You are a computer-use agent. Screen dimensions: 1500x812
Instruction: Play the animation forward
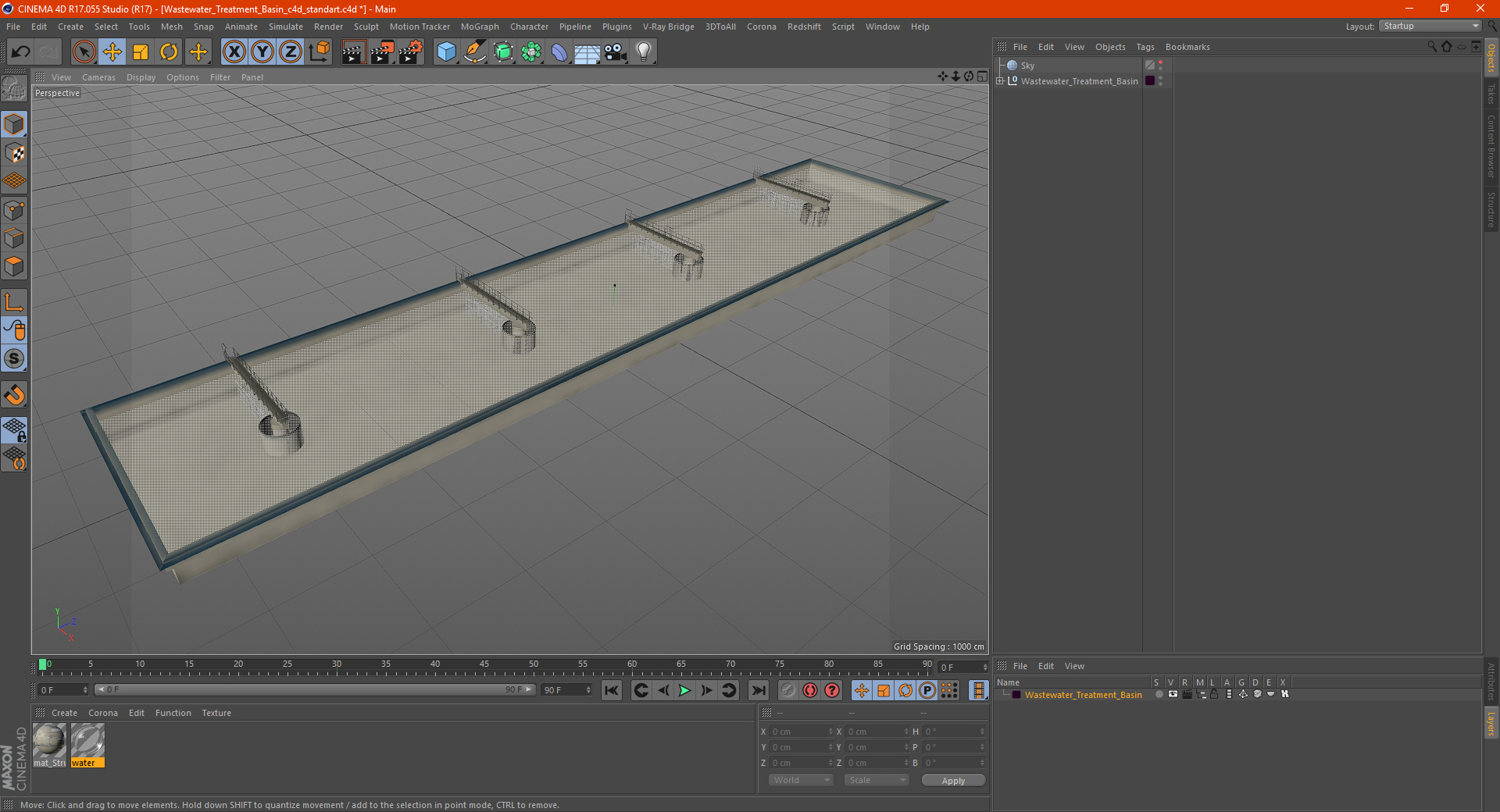684,690
